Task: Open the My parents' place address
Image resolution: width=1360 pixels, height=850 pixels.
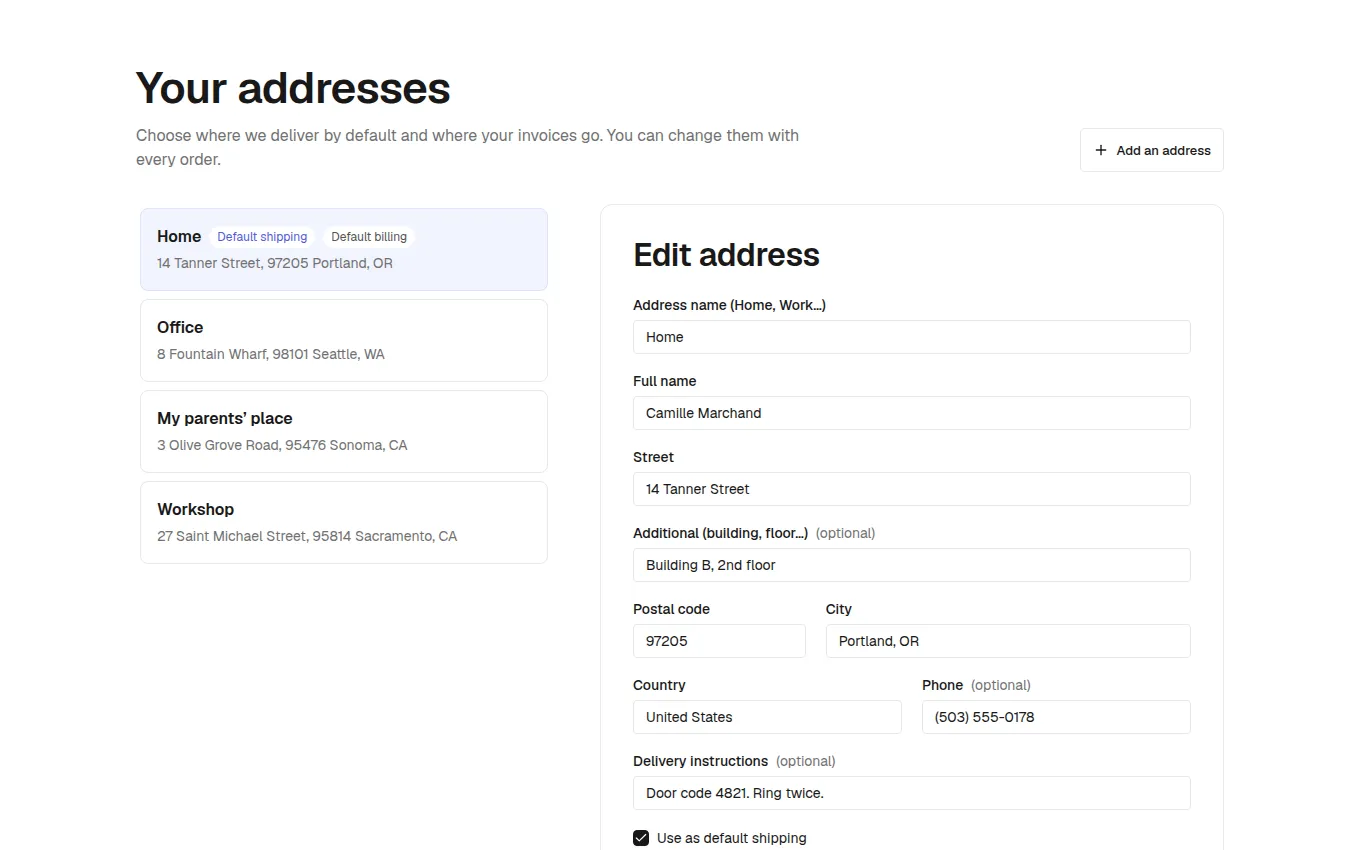Action: [x=344, y=431]
